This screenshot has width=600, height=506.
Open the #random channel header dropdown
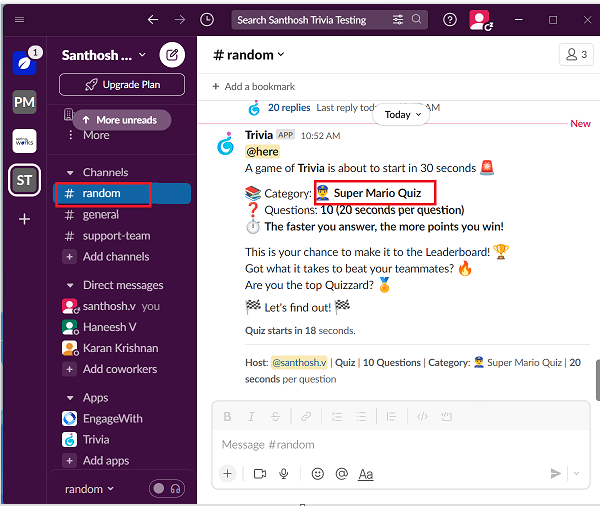point(249,55)
